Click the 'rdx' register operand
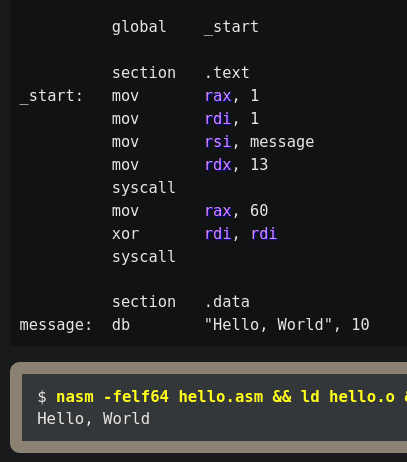Viewport: 407px width, 462px height. tap(218, 165)
